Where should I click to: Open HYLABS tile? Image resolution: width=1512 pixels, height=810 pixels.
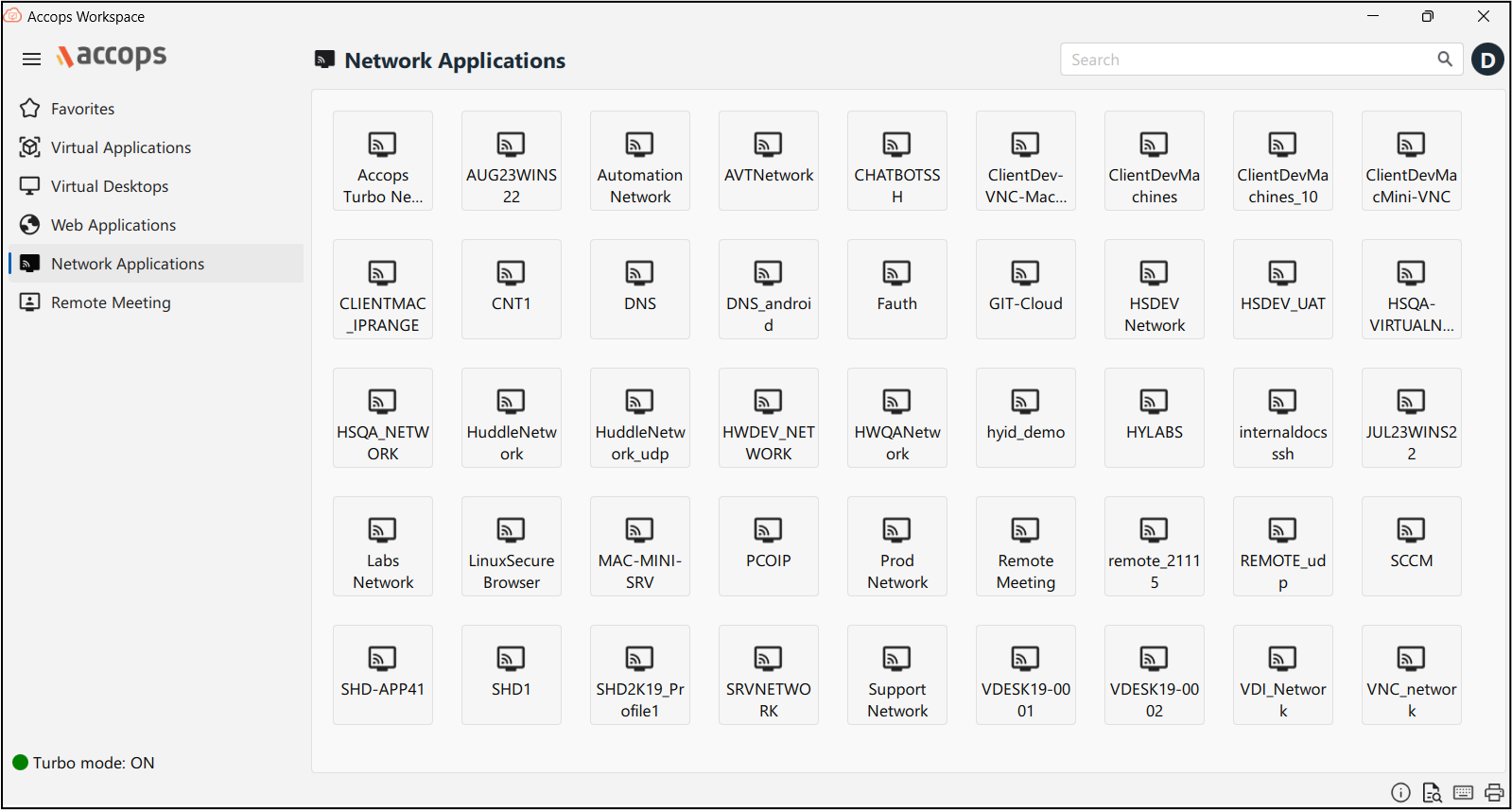1155,418
